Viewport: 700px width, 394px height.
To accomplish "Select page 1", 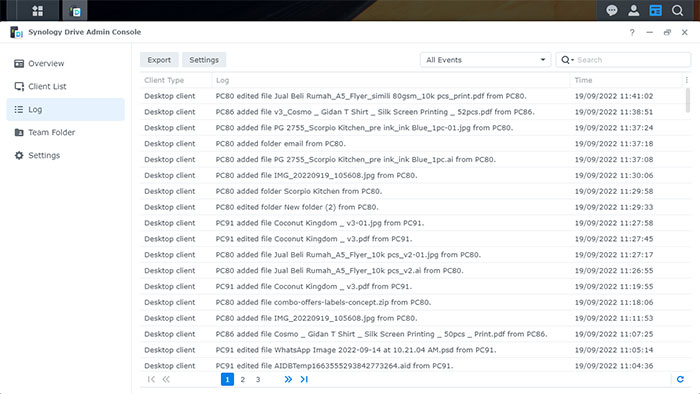I will pyautogui.click(x=227, y=379).
